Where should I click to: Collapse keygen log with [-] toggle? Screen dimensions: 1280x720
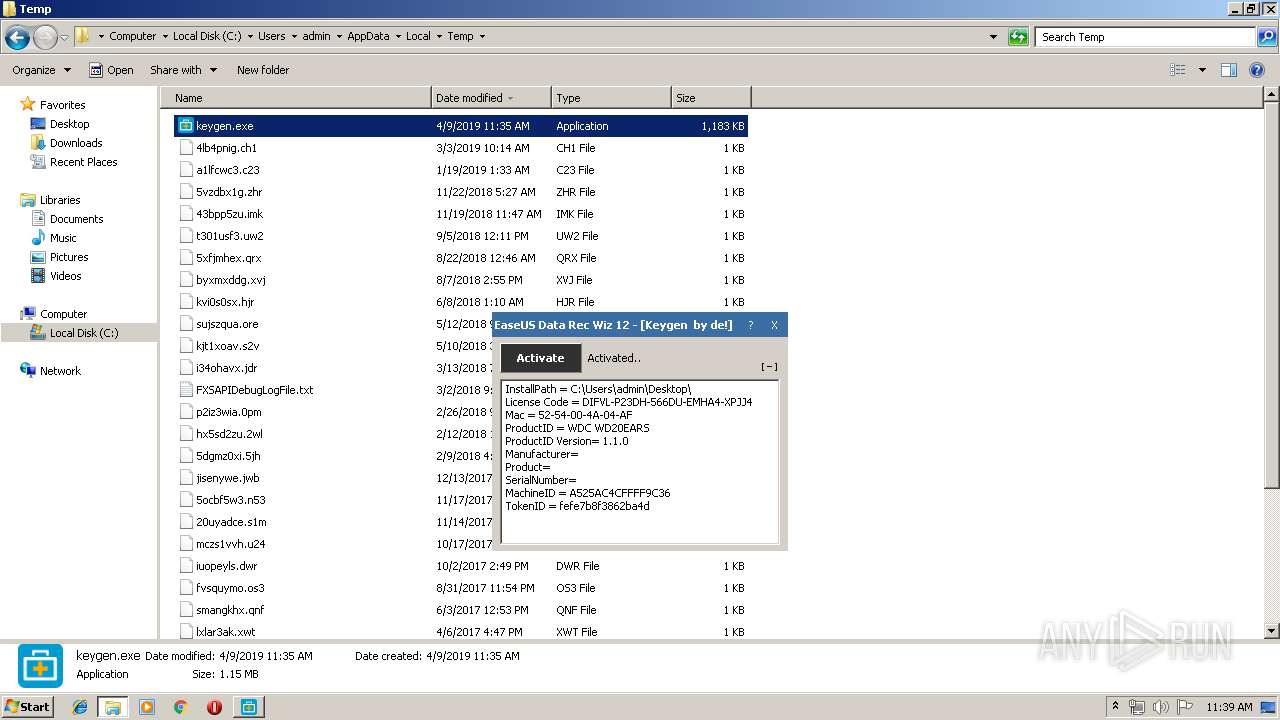(x=769, y=367)
